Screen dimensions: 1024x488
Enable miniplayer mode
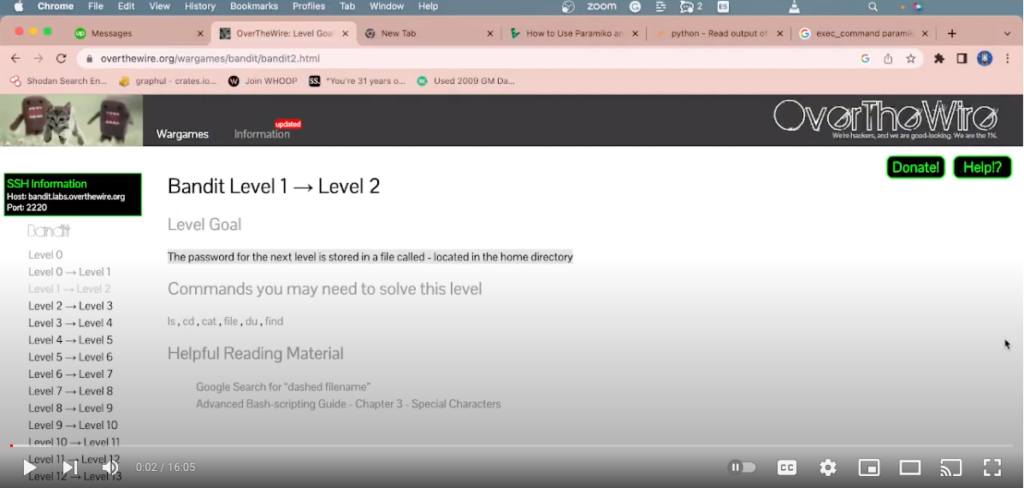[x=869, y=467]
